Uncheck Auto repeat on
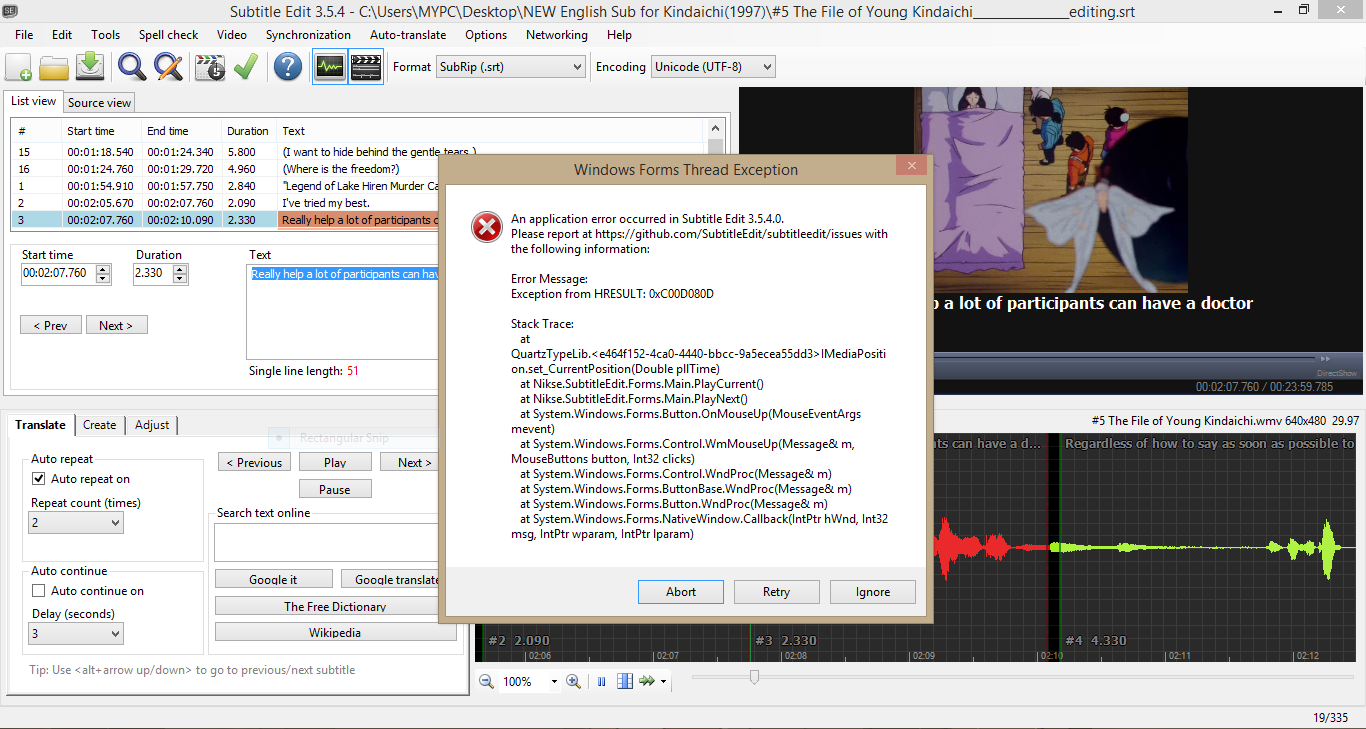1366x729 pixels. [x=38, y=478]
